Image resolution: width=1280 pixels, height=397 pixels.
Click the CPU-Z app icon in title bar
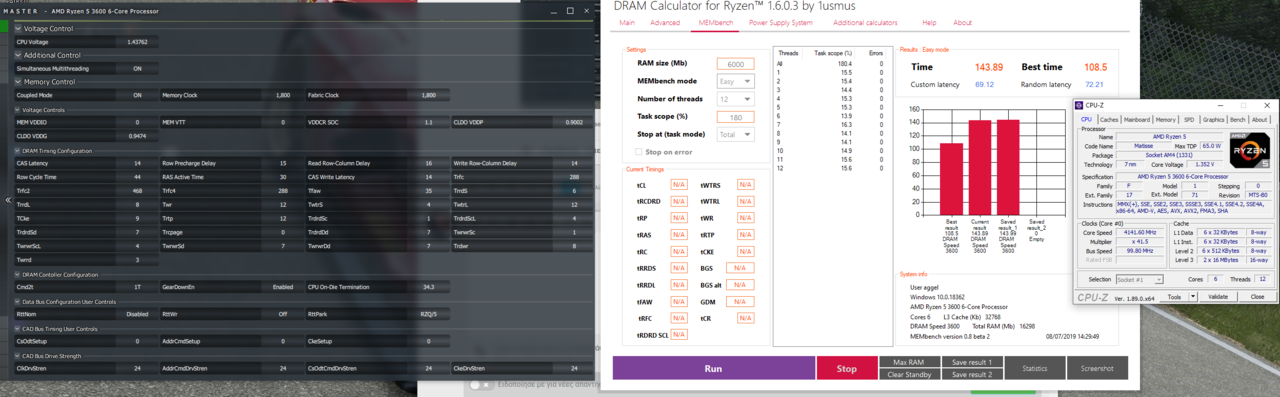tap(1079, 105)
